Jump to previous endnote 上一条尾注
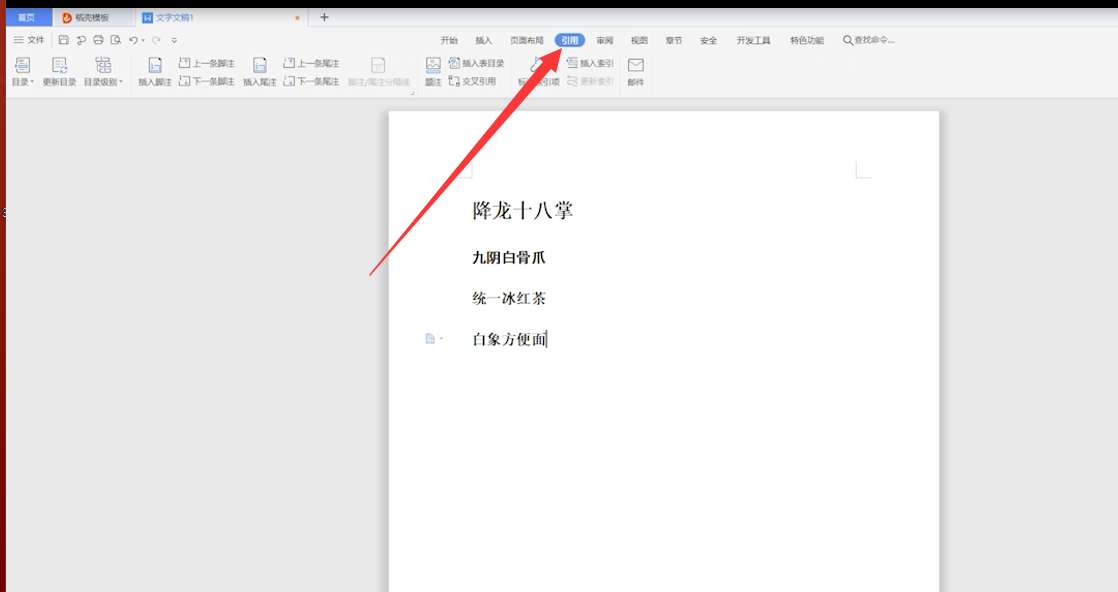1118x592 pixels. coord(311,63)
